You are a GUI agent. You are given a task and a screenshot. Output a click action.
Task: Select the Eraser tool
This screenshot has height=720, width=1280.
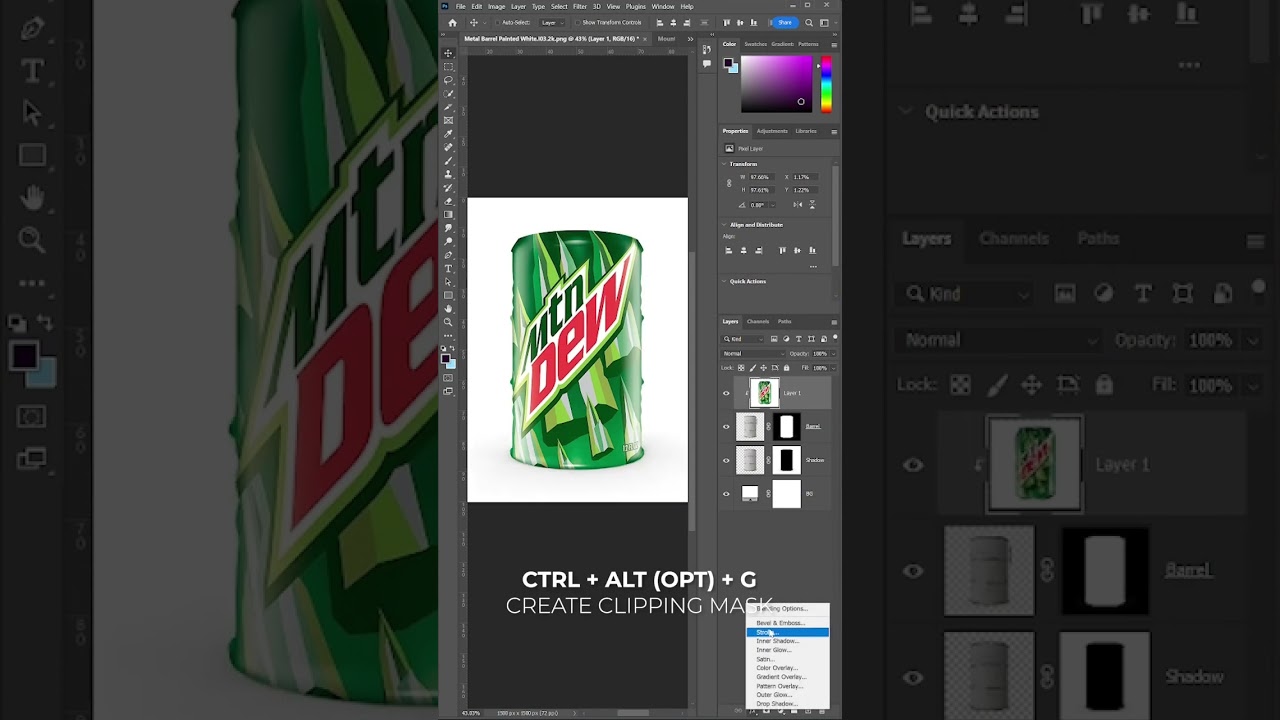tap(448, 201)
